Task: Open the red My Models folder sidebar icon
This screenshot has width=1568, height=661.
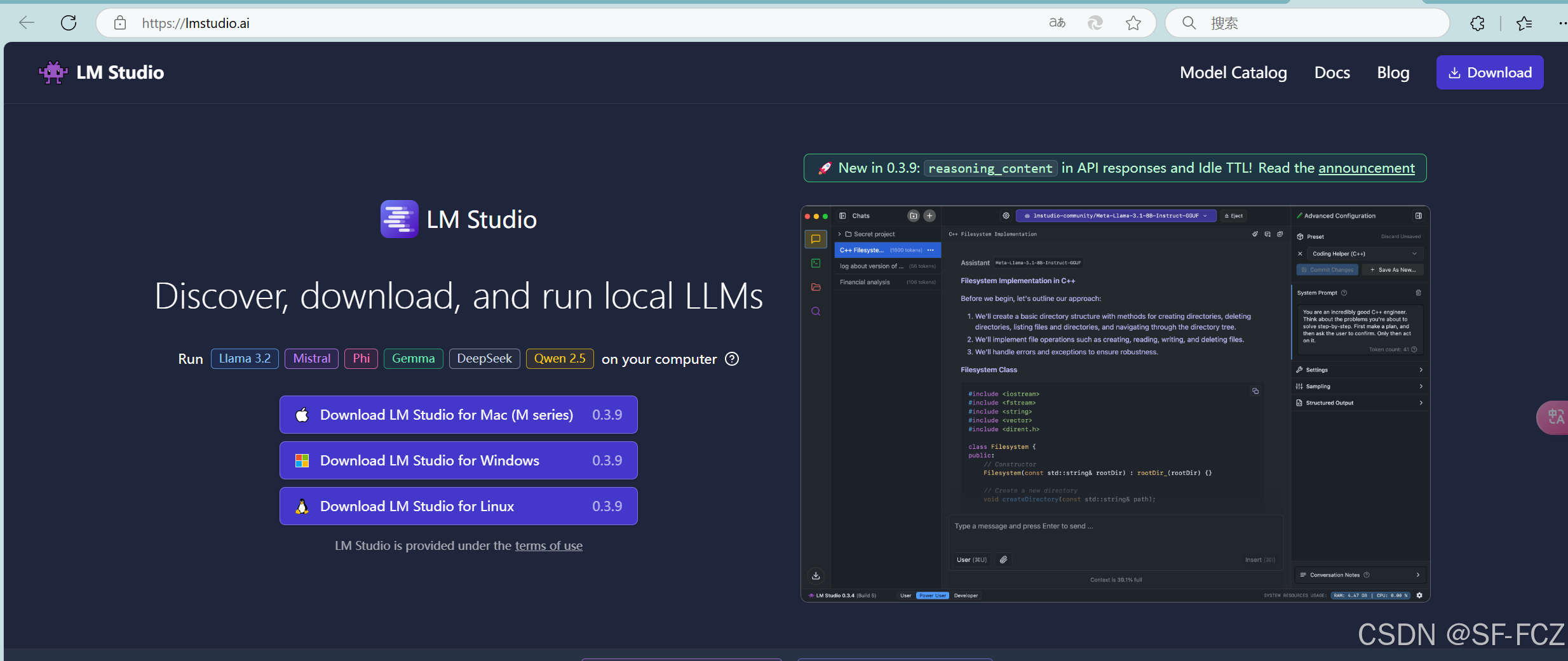Action: coord(816,287)
